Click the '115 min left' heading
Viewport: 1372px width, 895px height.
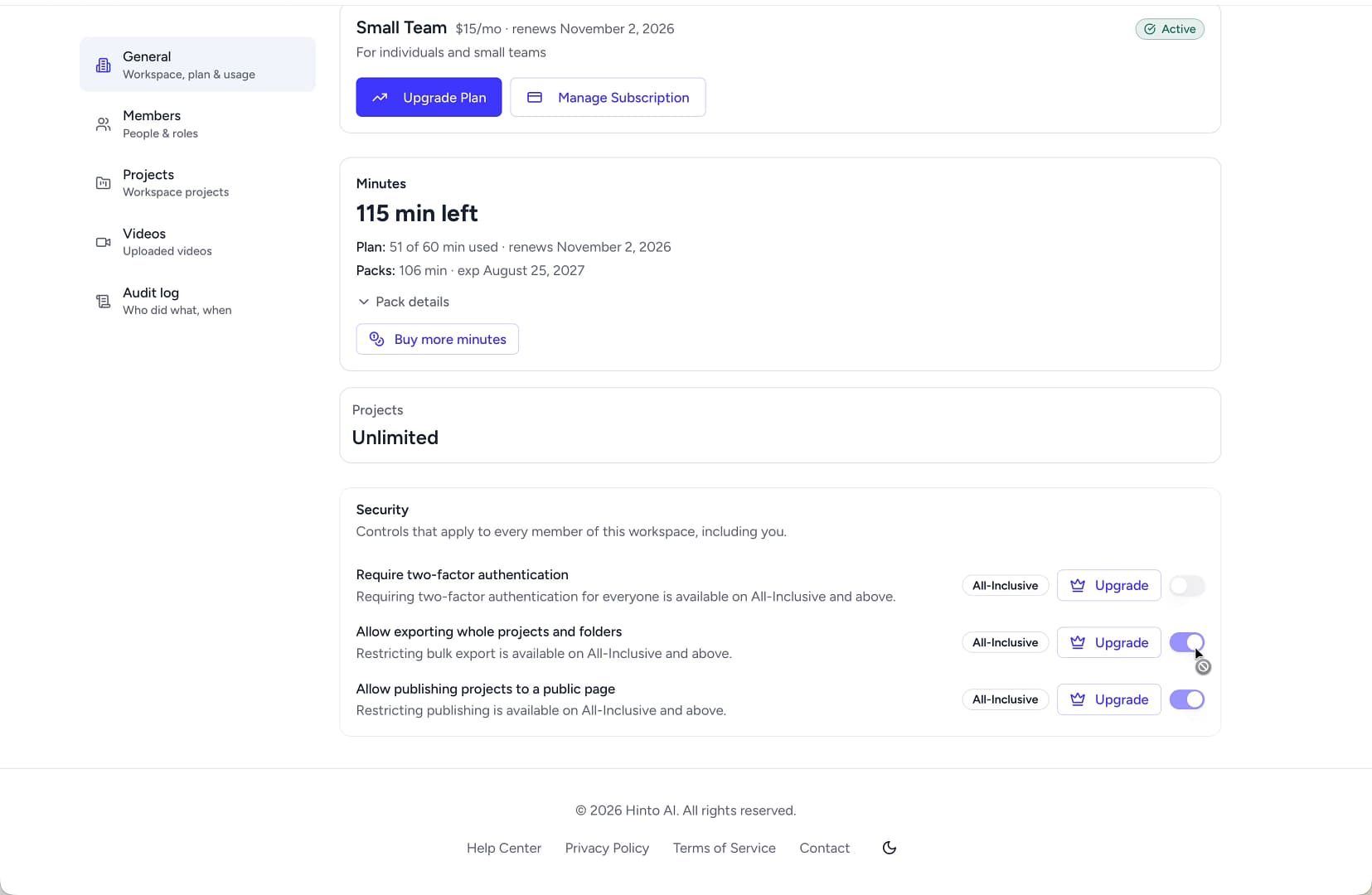417,214
